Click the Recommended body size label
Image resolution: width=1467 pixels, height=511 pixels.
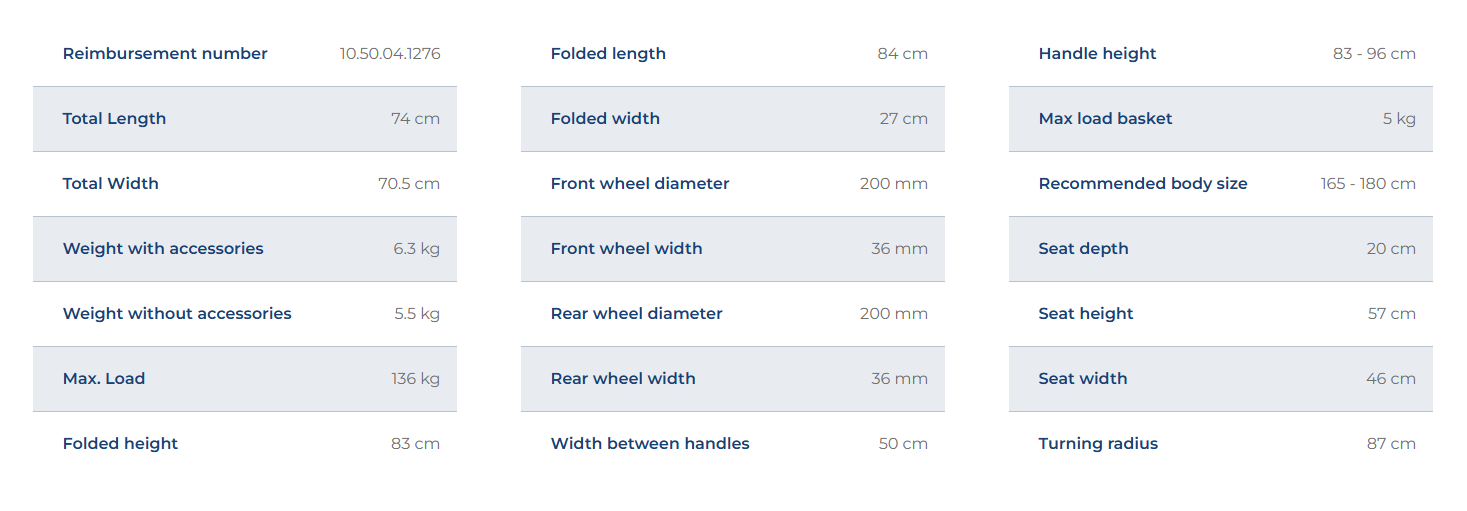(1143, 184)
